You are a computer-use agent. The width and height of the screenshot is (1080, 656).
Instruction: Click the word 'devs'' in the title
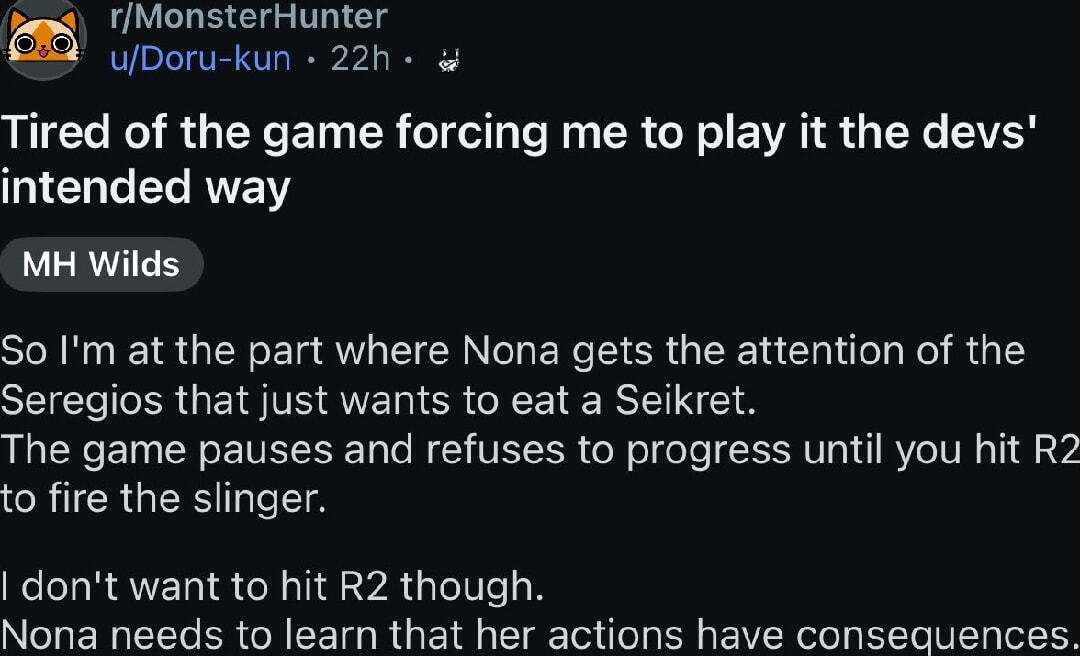coord(981,132)
